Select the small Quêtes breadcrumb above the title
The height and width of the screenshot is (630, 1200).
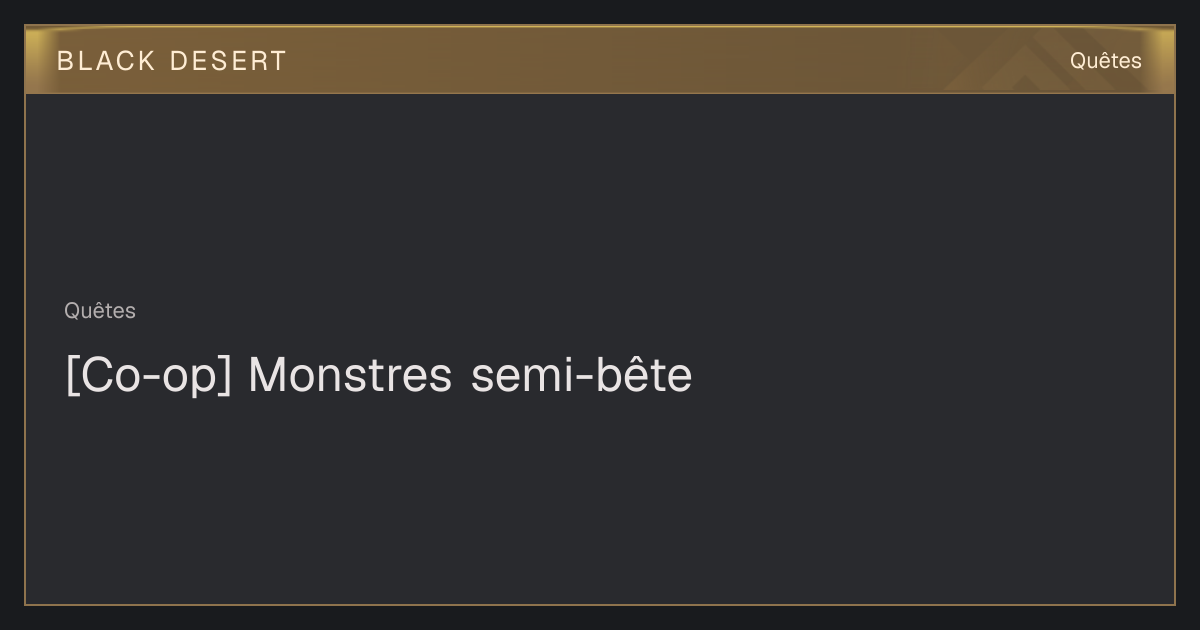click(100, 311)
